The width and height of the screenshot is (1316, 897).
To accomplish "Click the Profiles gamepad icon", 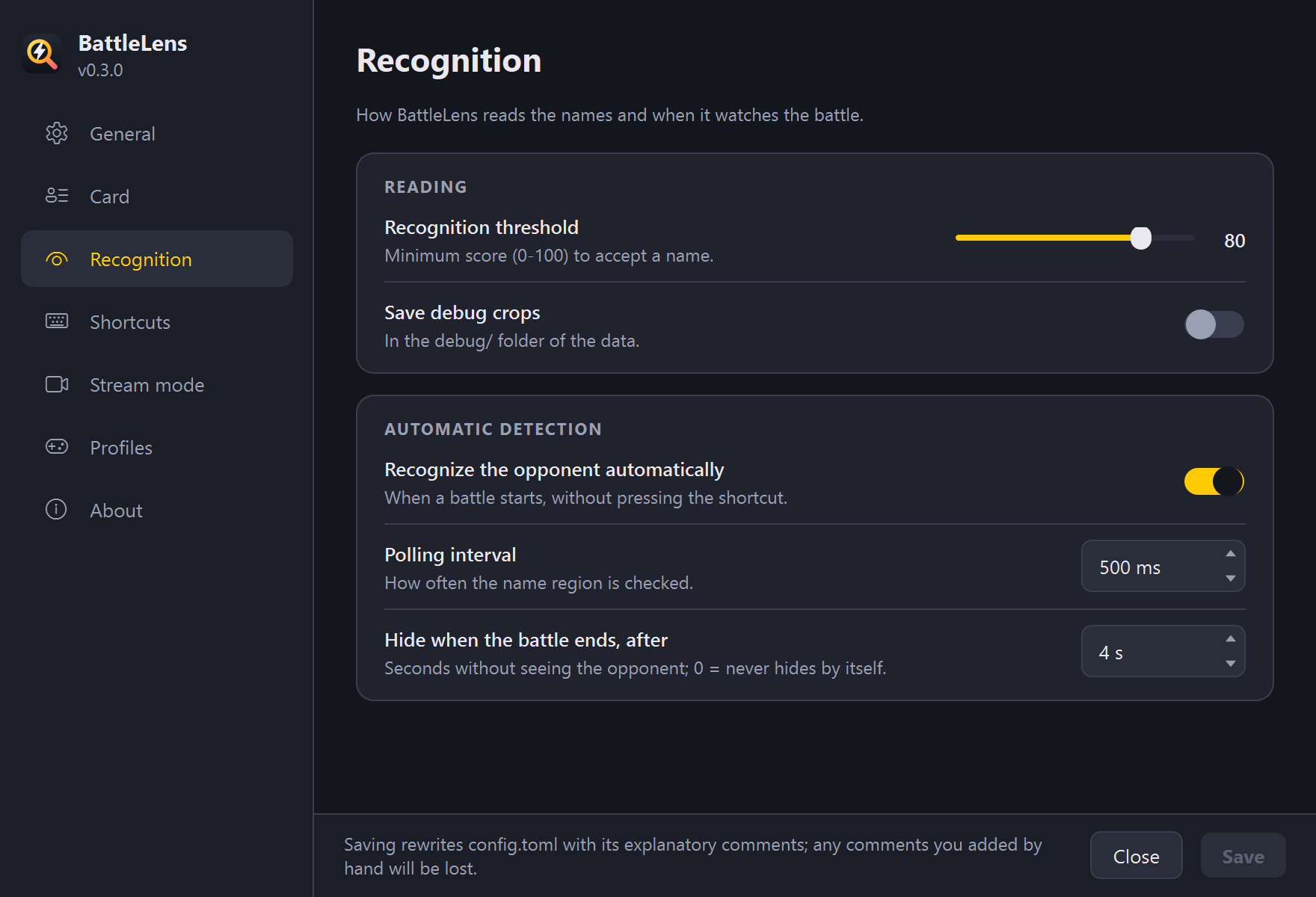I will point(57,447).
